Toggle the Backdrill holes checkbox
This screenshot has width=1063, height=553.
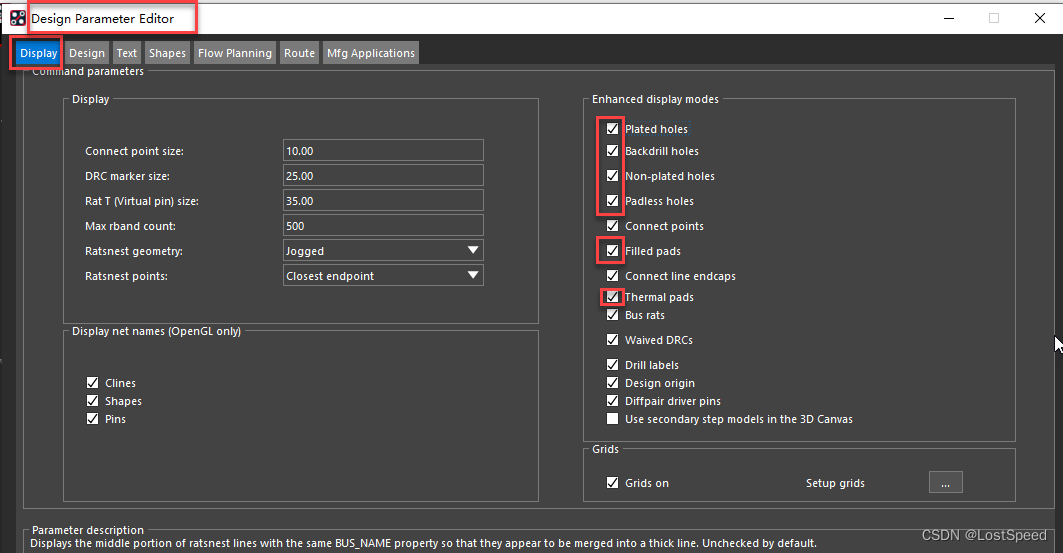pyautogui.click(x=612, y=151)
